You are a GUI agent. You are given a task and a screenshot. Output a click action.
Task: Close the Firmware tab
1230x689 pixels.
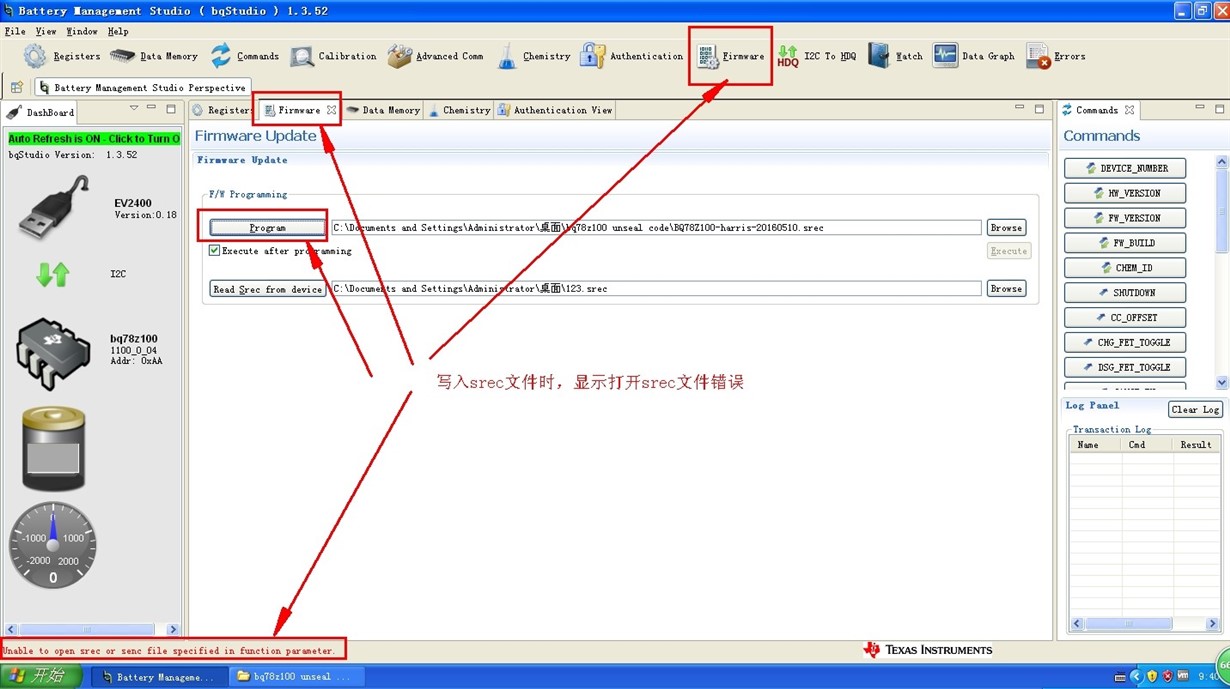[x=331, y=110]
